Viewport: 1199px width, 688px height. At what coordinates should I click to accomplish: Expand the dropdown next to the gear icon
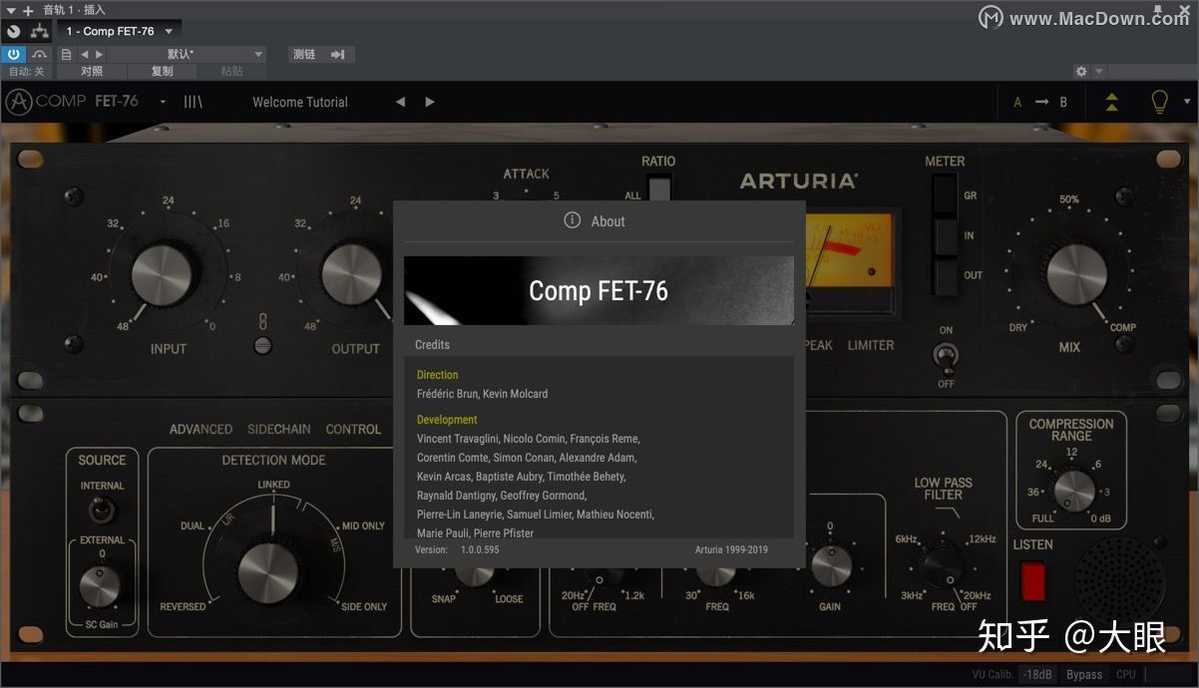pos(1099,71)
